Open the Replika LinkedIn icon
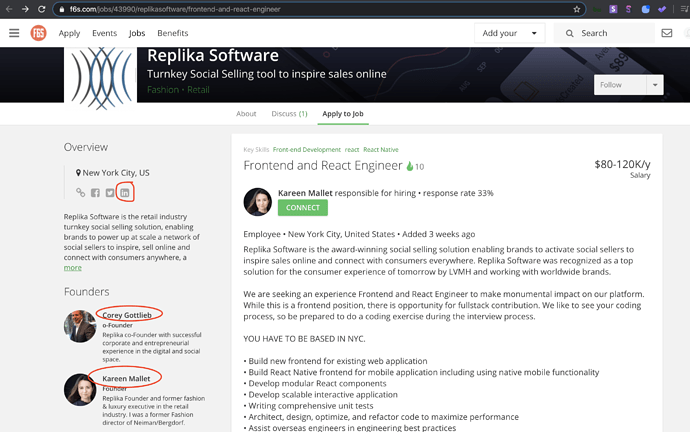The width and height of the screenshot is (690, 432). [125, 192]
